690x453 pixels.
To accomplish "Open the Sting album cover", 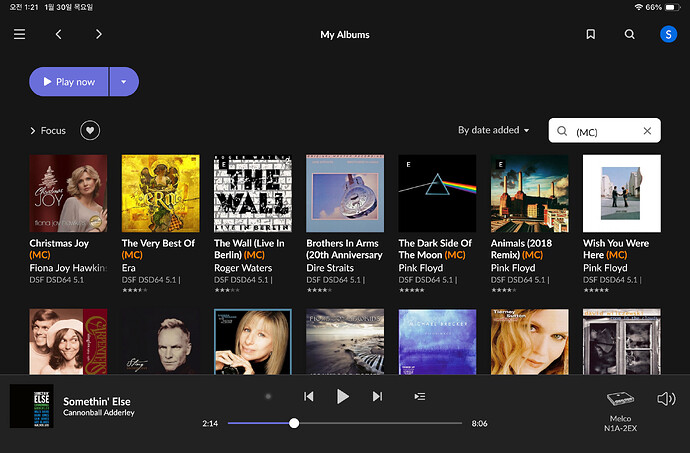I will coord(161,342).
